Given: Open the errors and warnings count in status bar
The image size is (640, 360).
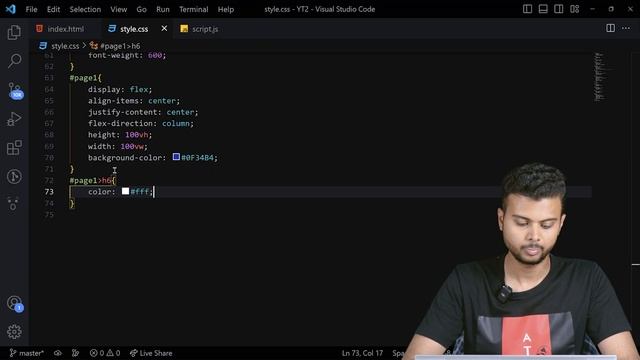Looking at the screenshot, I should point(105,353).
